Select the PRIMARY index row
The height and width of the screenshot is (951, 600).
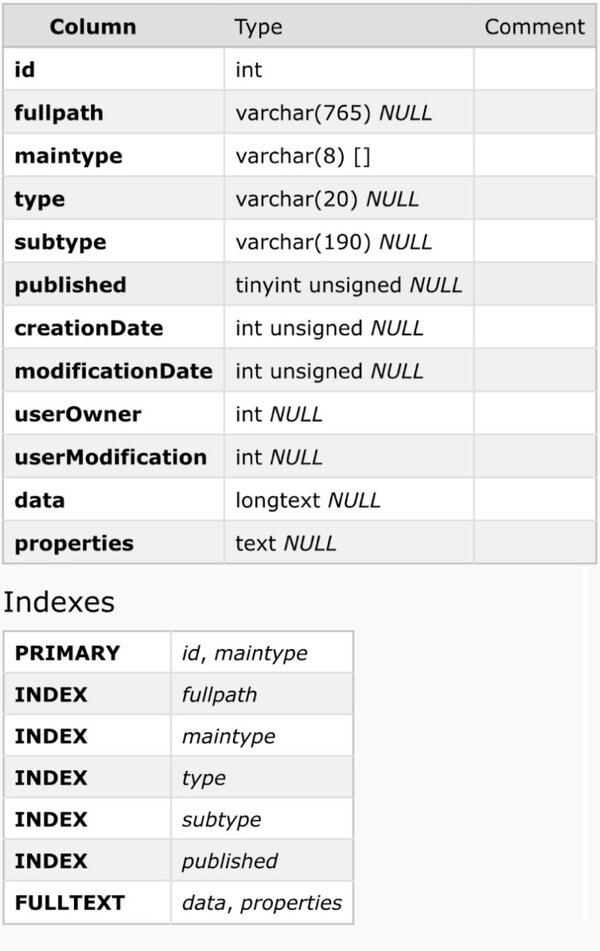click(x=178, y=653)
